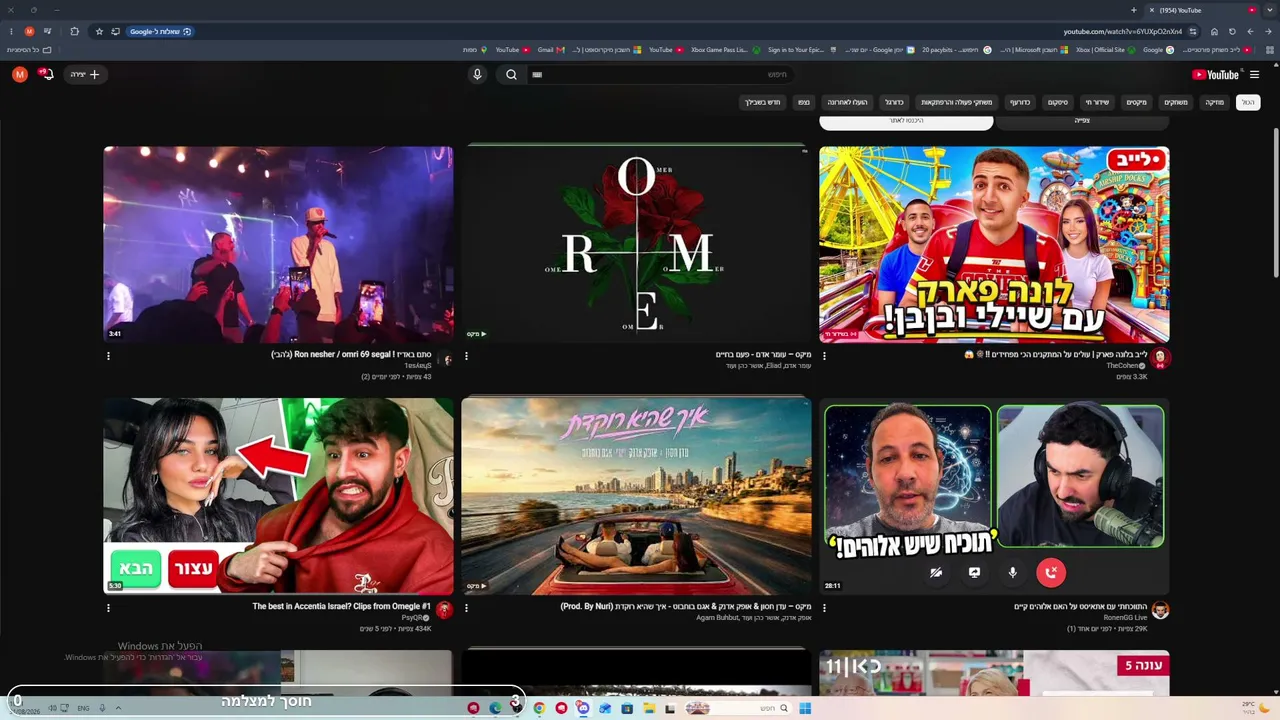The width and height of the screenshot is (1280, 720).
Task: Select the משחקי פעולה והרפתקאות chip
Action: 956,102
